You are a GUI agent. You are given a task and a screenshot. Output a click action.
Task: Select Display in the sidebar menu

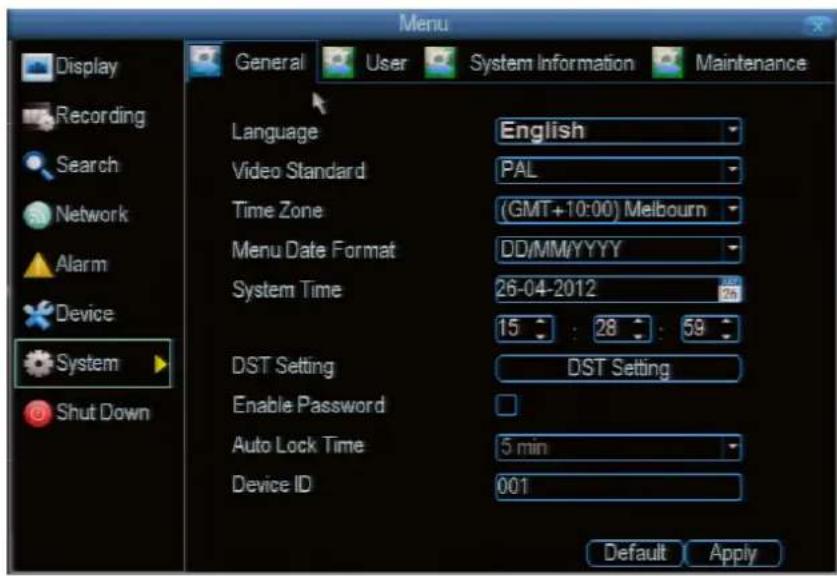(x=70, y=67)
